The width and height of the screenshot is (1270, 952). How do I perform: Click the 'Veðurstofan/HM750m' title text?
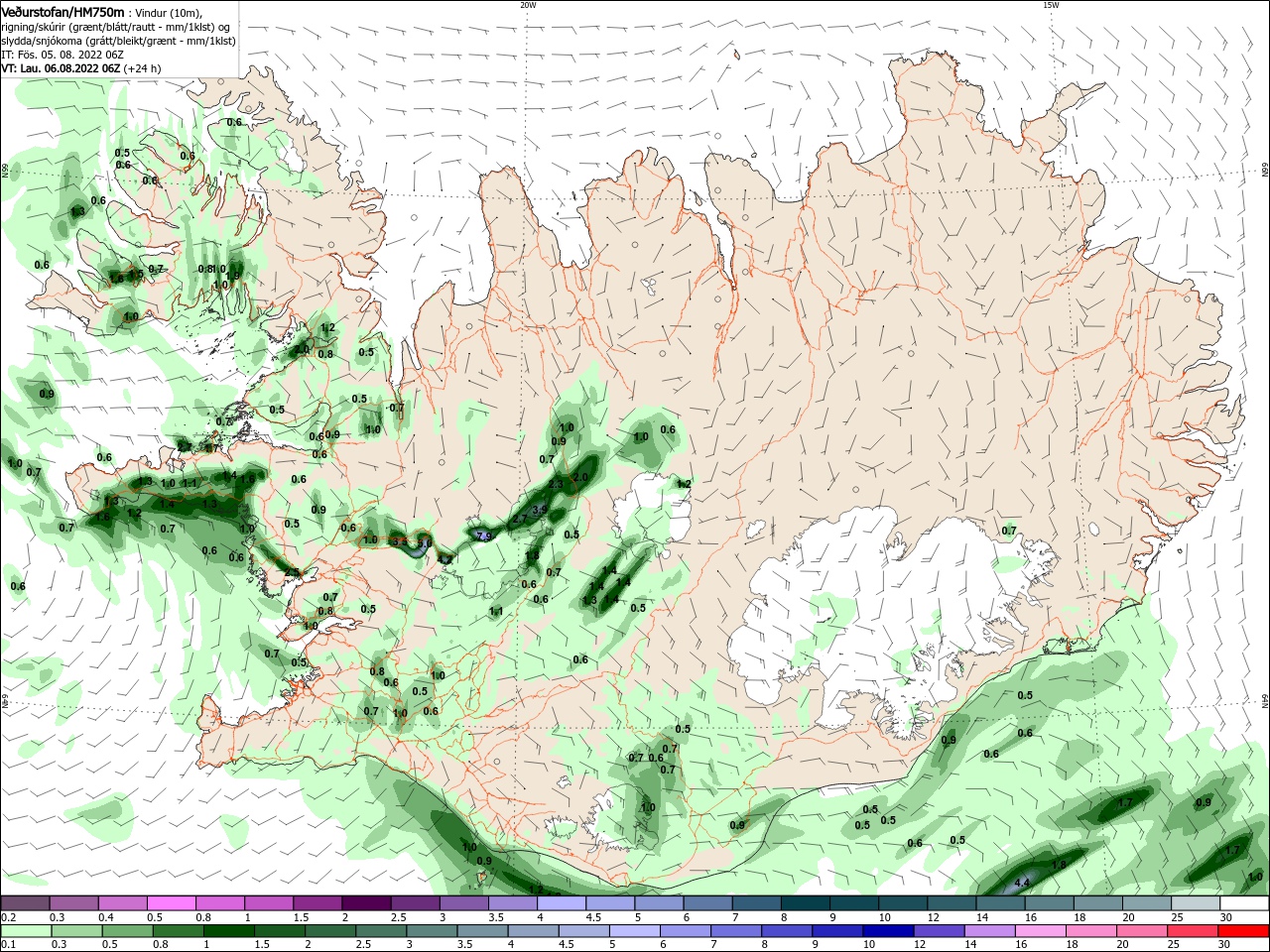pos(63,12)
